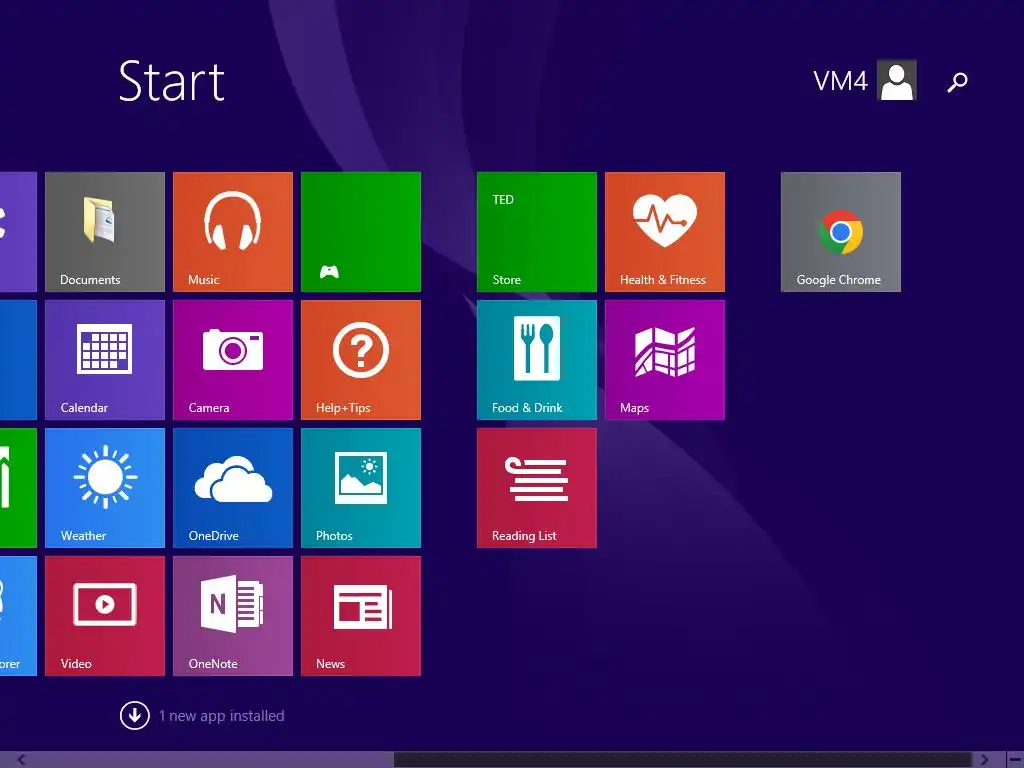
Task: Open the Weather tile
Action: tap(104, 488)
